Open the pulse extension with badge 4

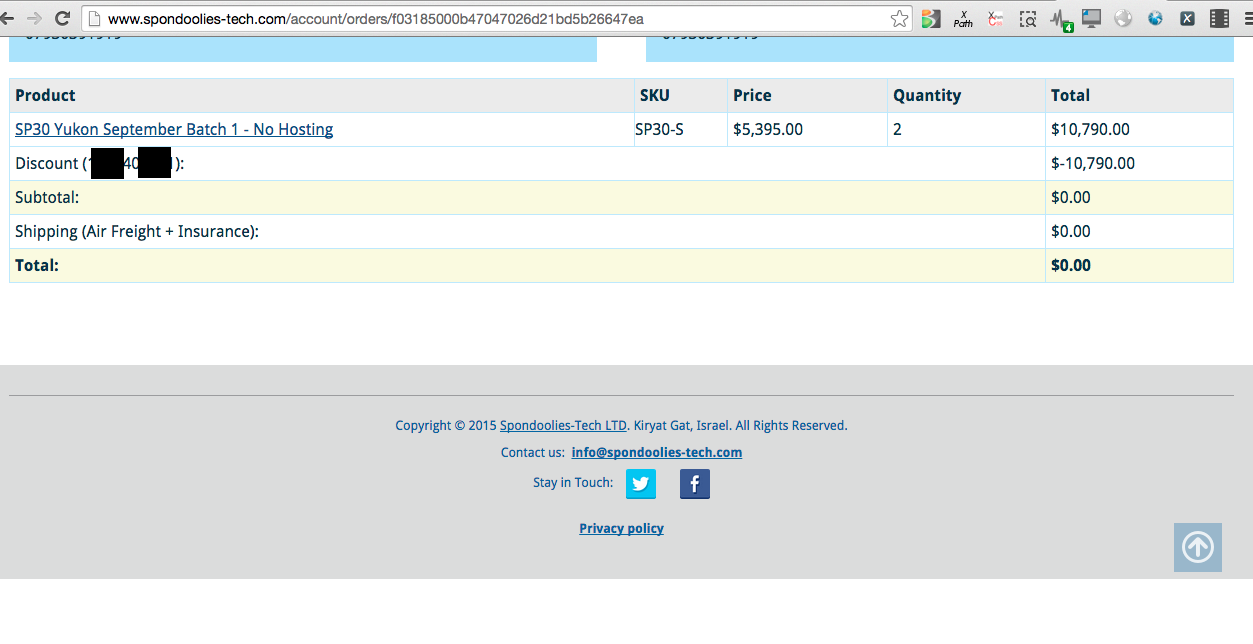[1060, 19]
